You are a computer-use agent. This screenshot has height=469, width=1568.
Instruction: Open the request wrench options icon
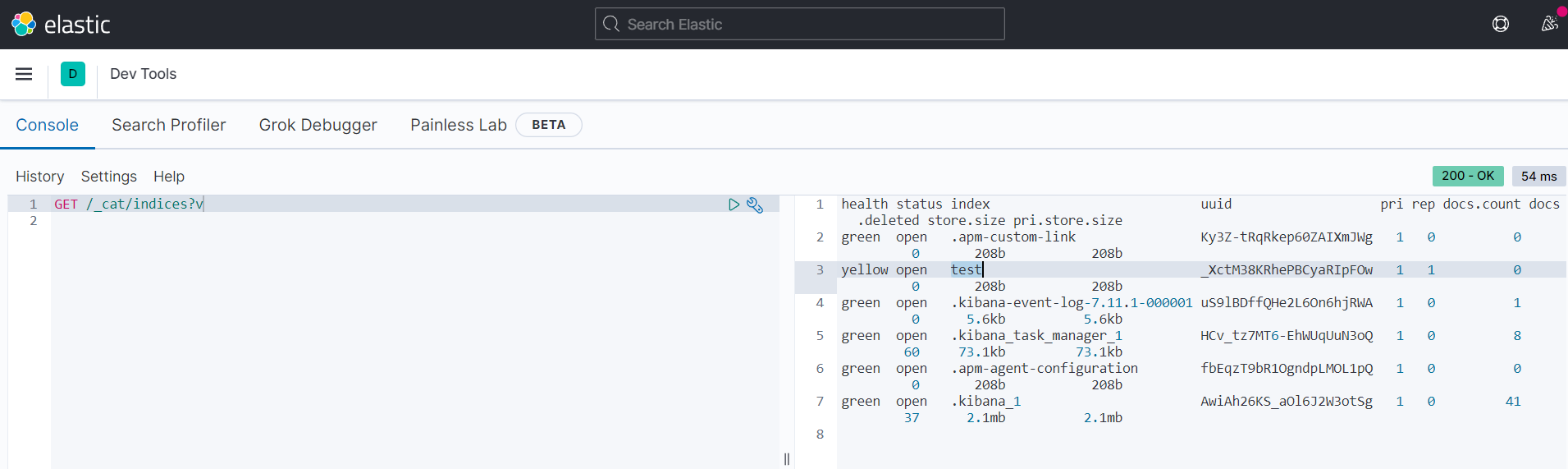(755, 205)
